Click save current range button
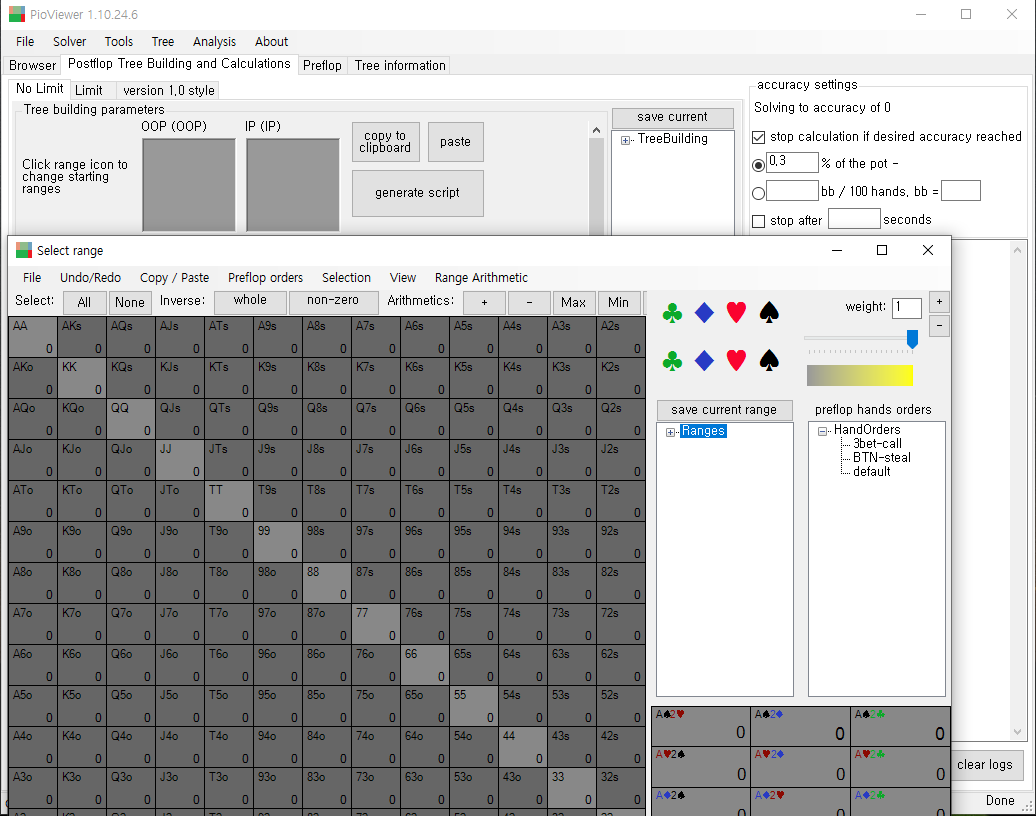The width and height of the screenshot is (1036, 816). coord(724,410)
